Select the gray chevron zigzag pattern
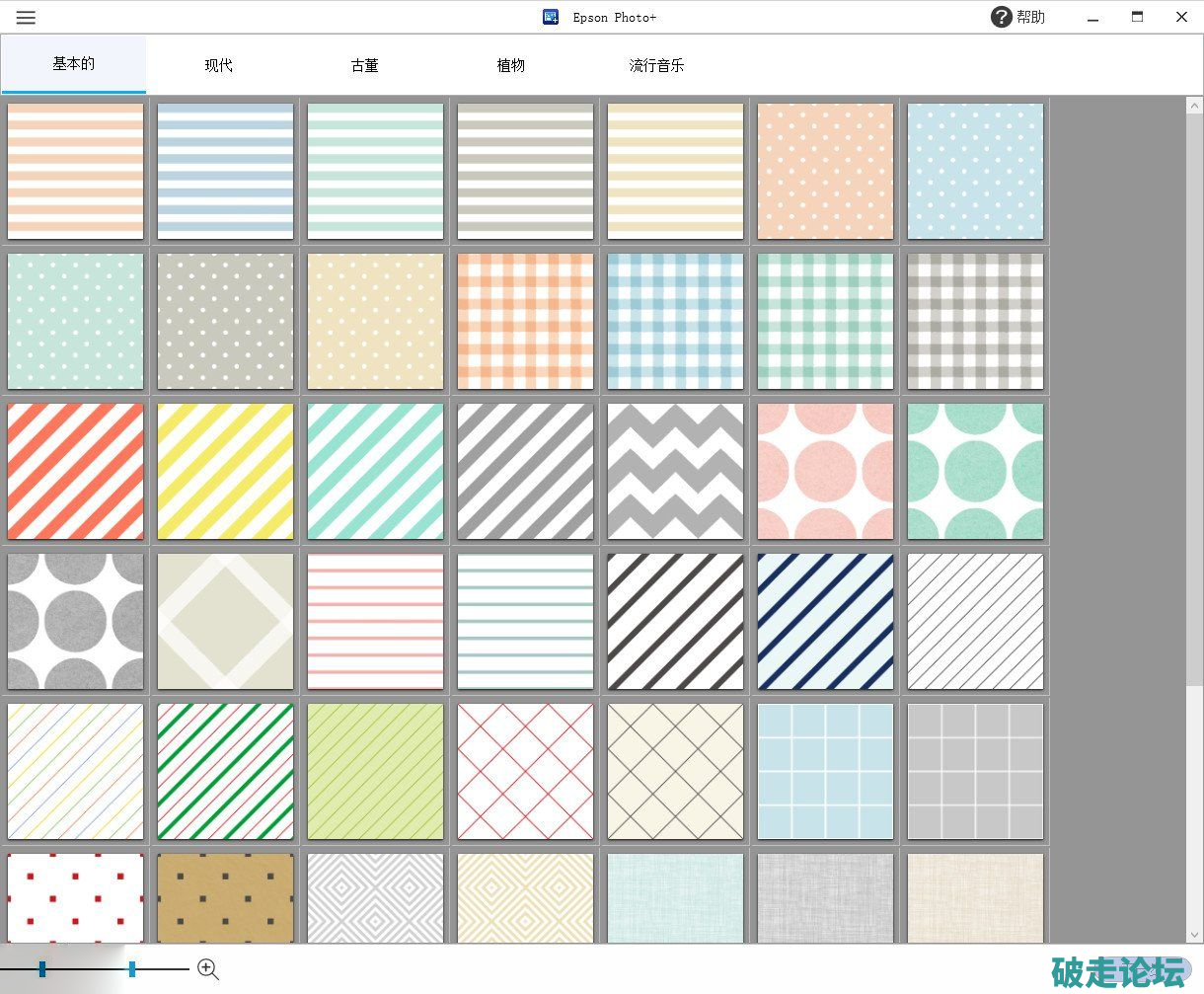This screenshot has height=994, width=1204. (675, 471)
